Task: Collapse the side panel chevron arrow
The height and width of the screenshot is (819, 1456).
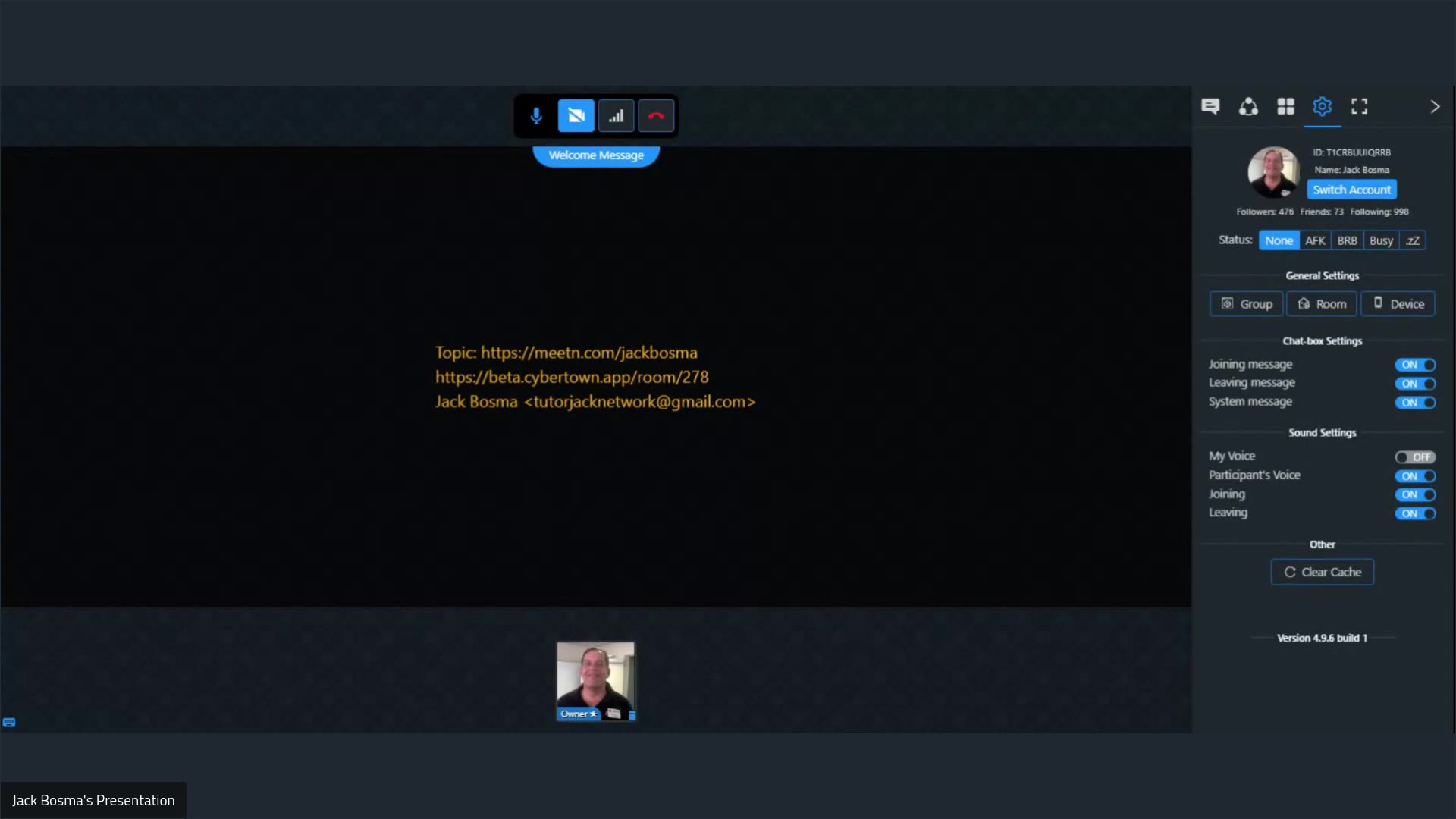Action: [x=1434, y=106]
